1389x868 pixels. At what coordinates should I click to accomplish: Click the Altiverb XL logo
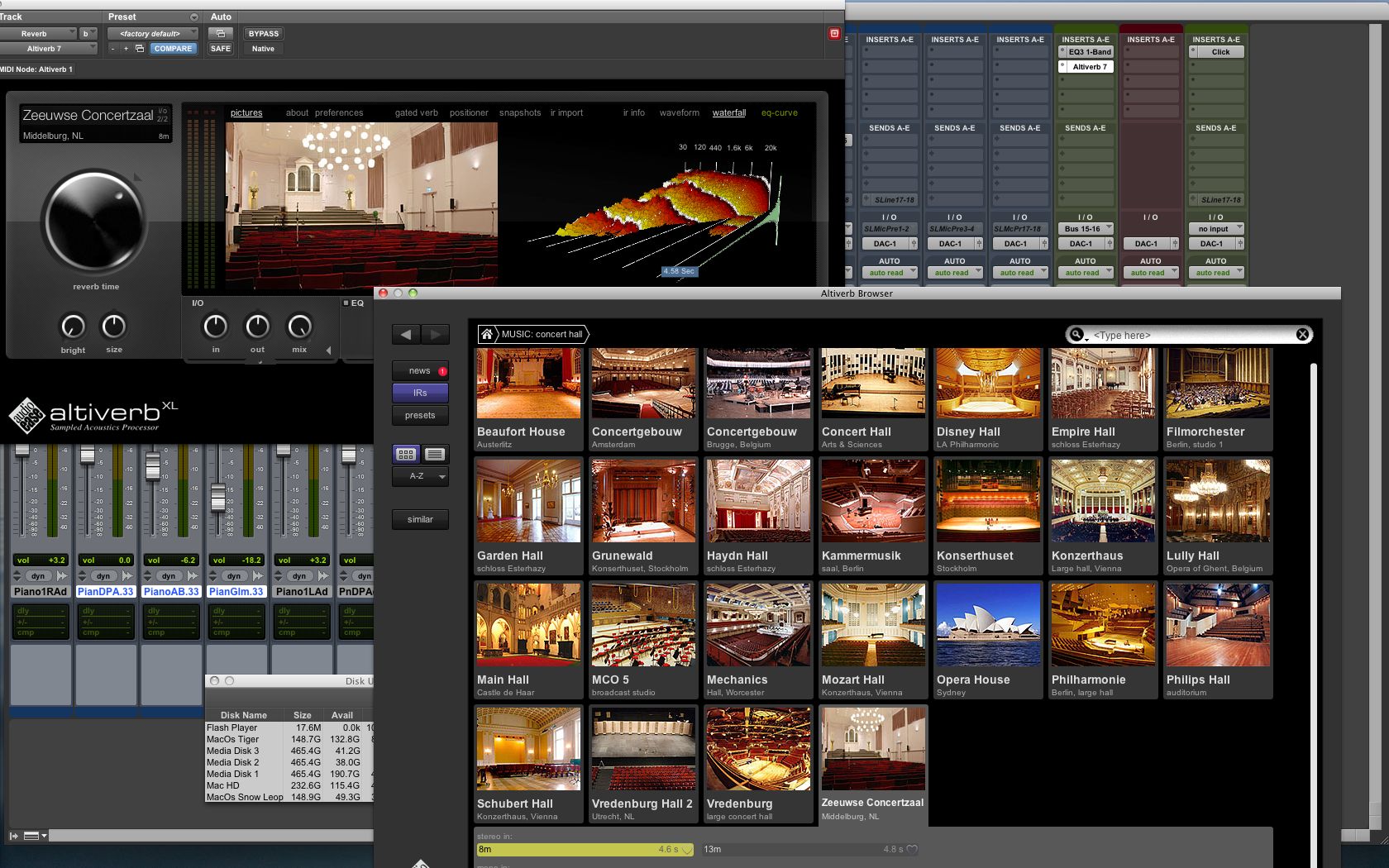[93, 416]
